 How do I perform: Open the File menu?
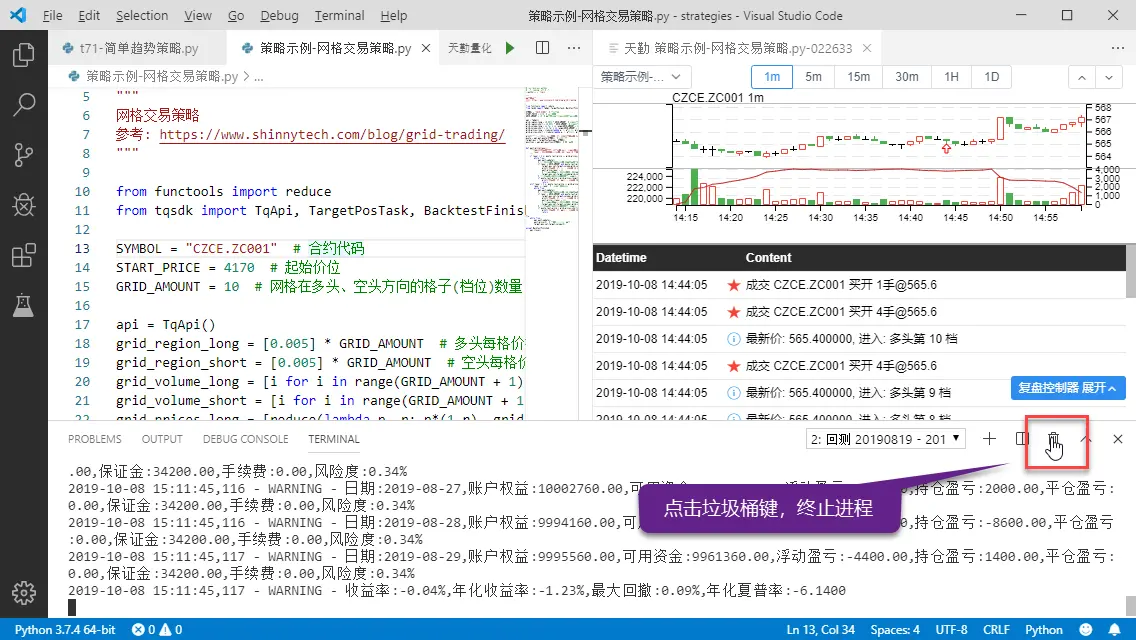coord(52,15)
